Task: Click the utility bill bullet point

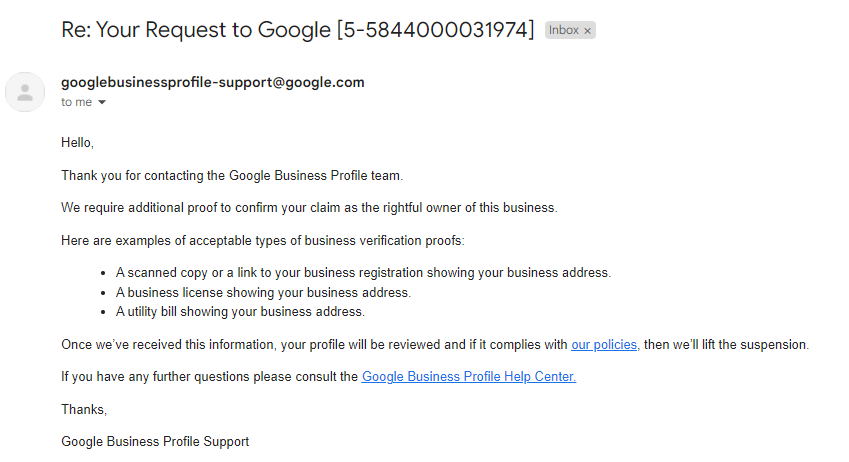Action: (240, 311)
